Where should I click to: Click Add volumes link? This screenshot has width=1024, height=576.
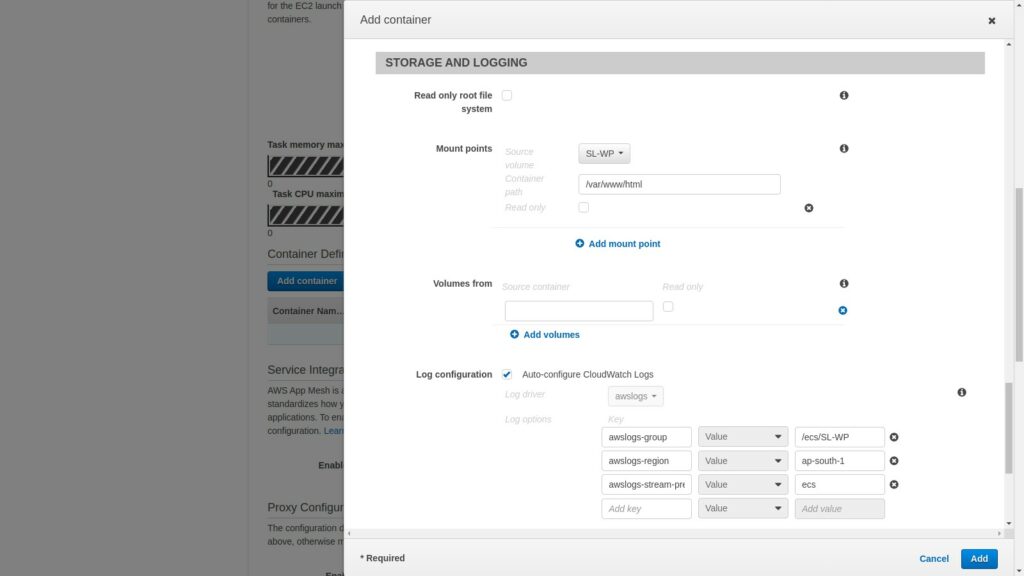coord(551,334)
